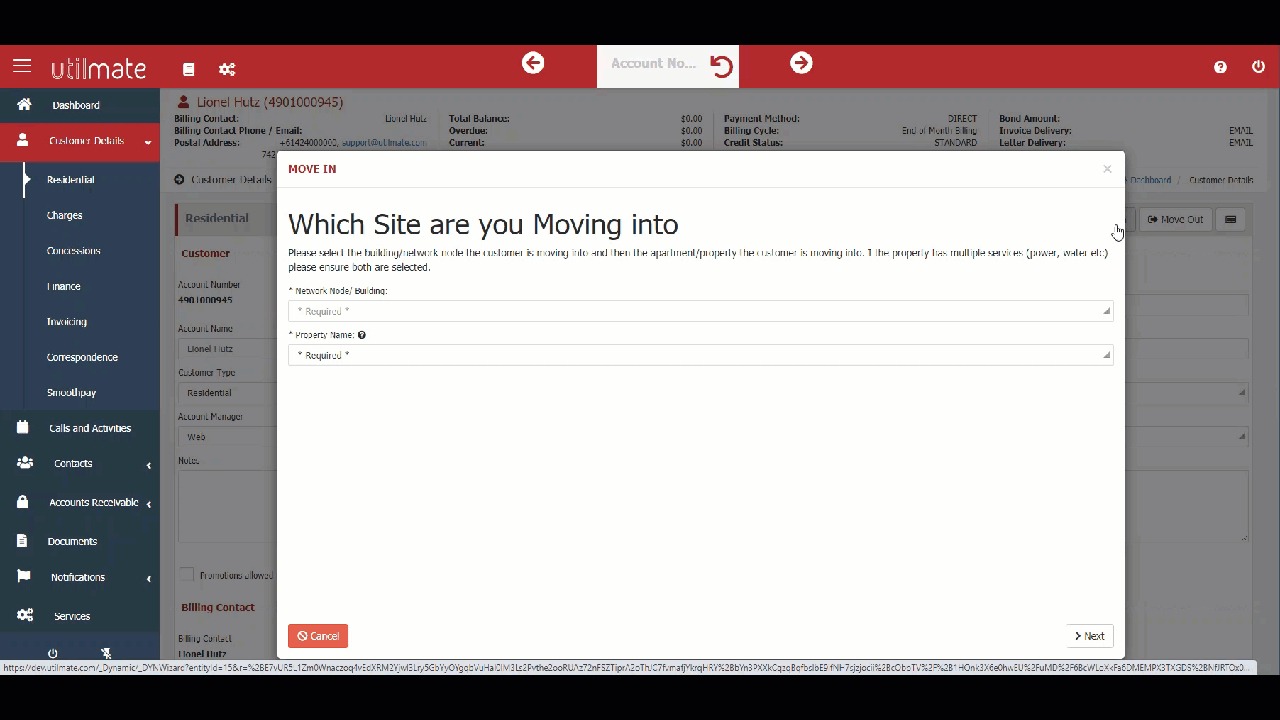The width and height of the screenshot is (1280, 720).
Task: Select Charges in the sidebar menu
Action: 64,215
